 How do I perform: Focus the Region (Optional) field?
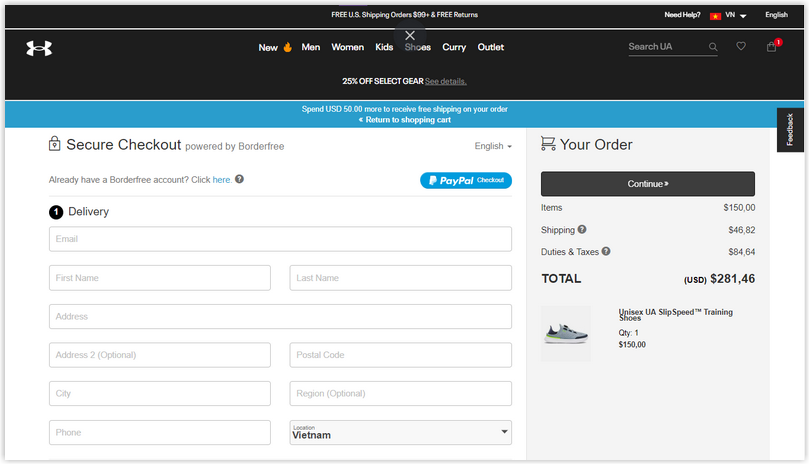click(x=401, y=394)
